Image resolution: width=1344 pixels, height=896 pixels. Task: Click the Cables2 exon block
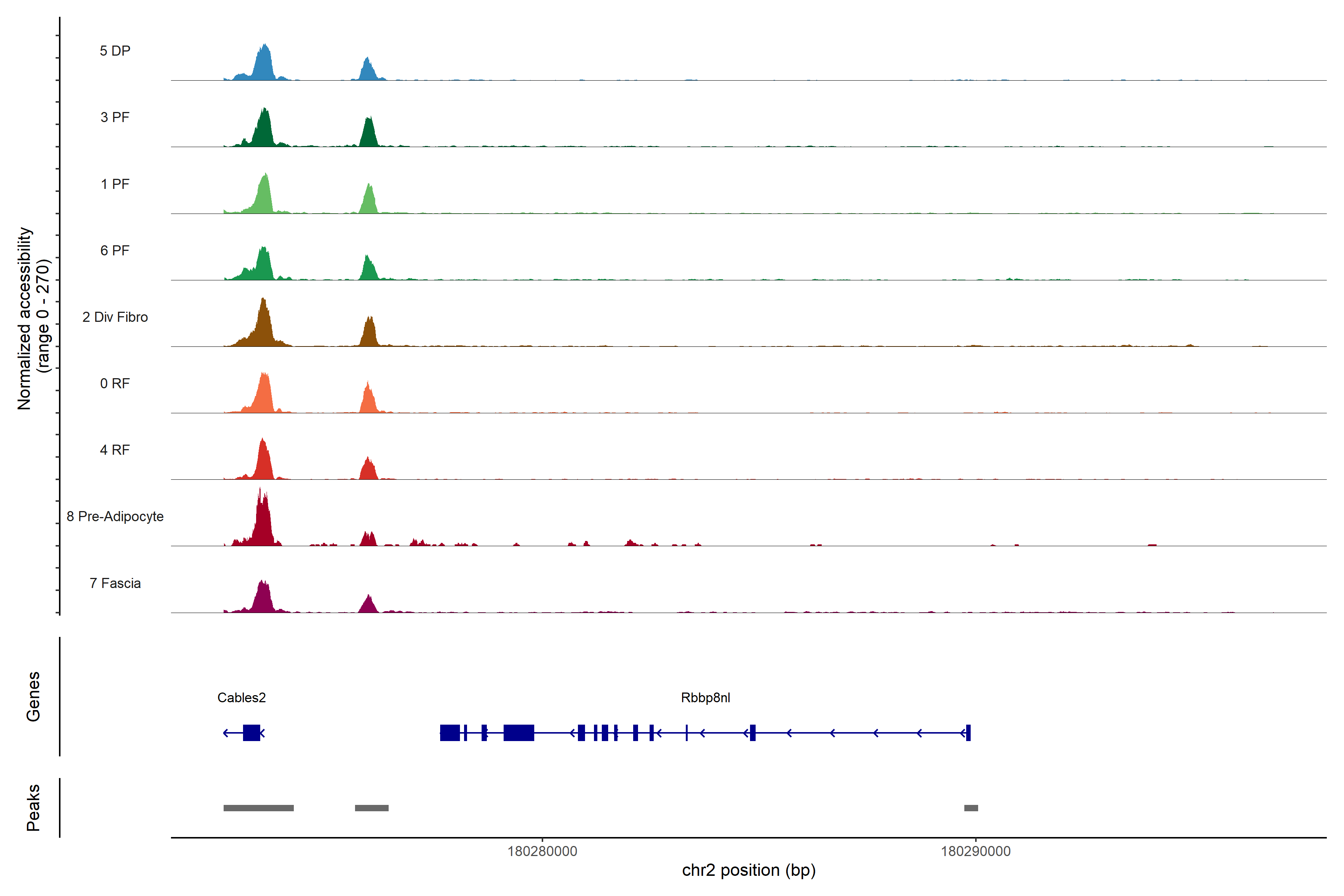click(251, 732)
